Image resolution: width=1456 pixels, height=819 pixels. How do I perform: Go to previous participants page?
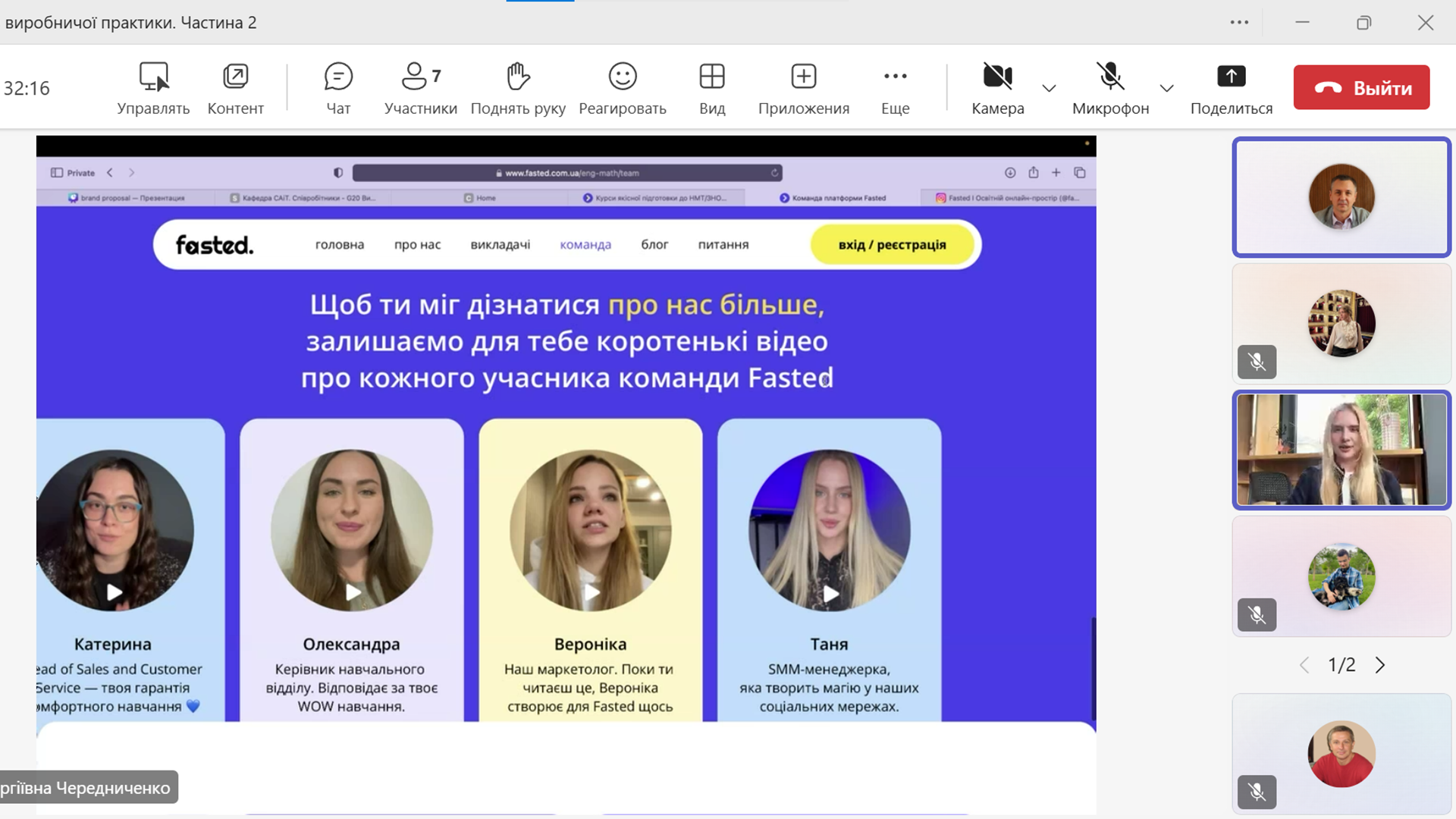pos(1304,665)
